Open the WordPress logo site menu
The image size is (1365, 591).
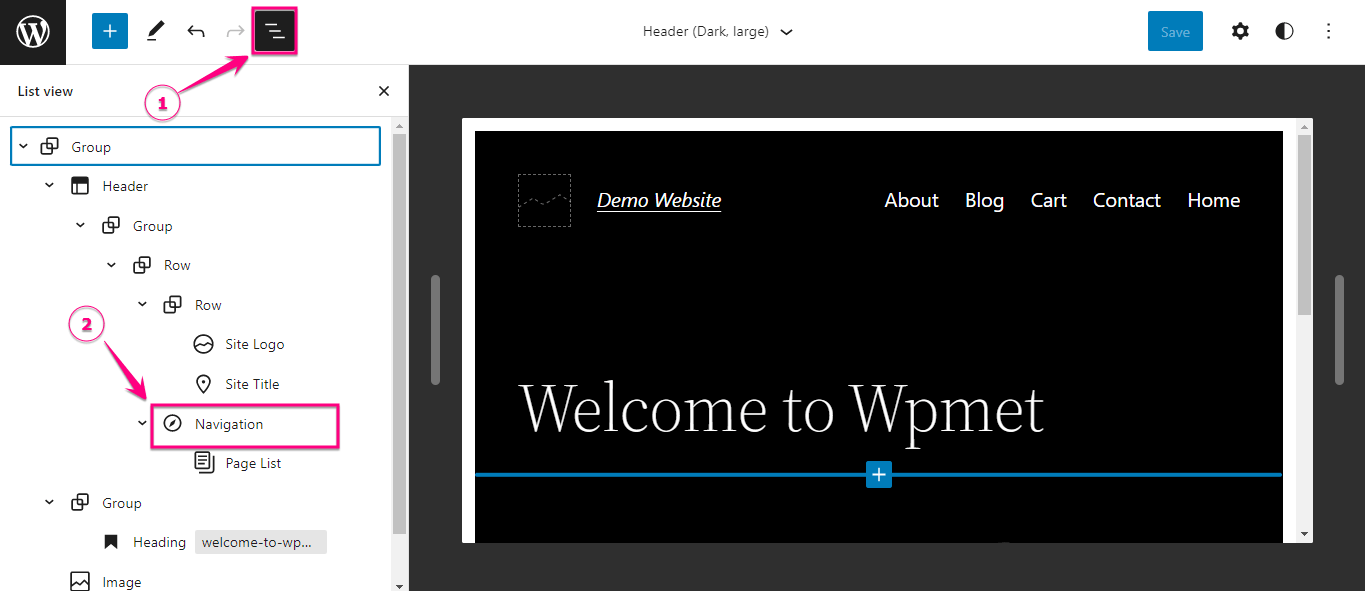tap(33, 32)
